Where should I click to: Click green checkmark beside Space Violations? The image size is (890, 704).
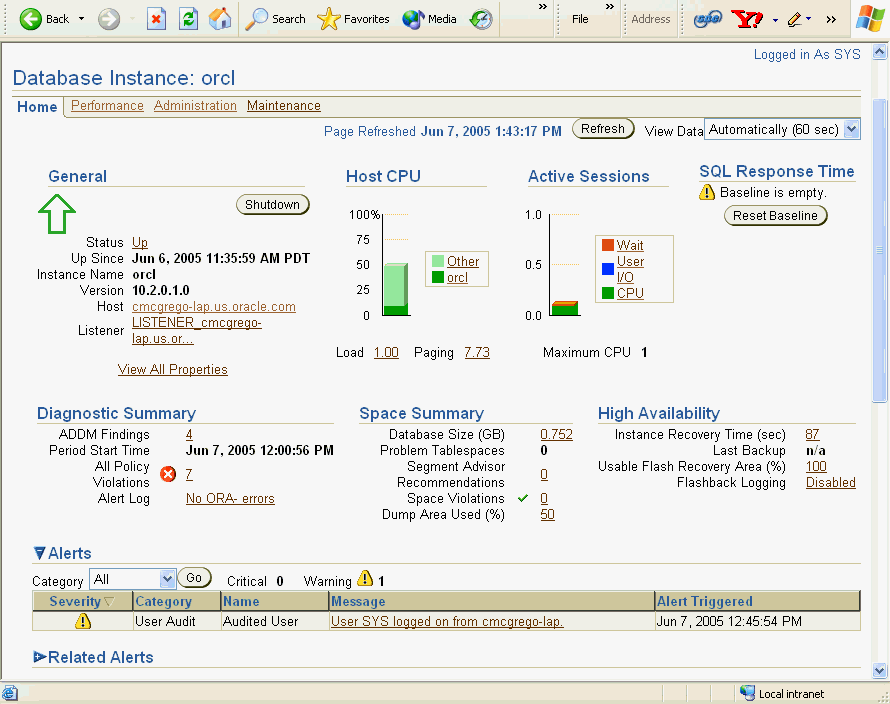(x=521, y=498)
